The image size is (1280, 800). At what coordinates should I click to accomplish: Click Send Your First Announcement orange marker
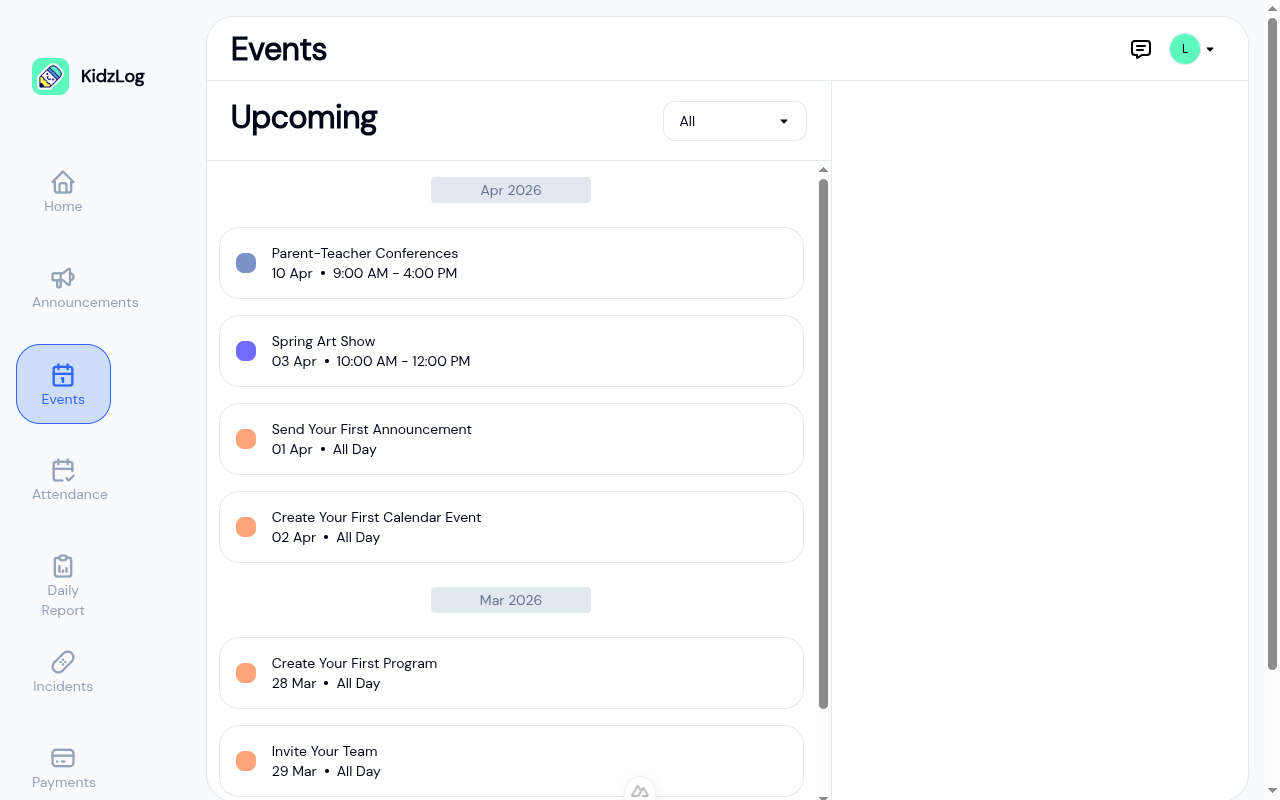tap(246, 439)
